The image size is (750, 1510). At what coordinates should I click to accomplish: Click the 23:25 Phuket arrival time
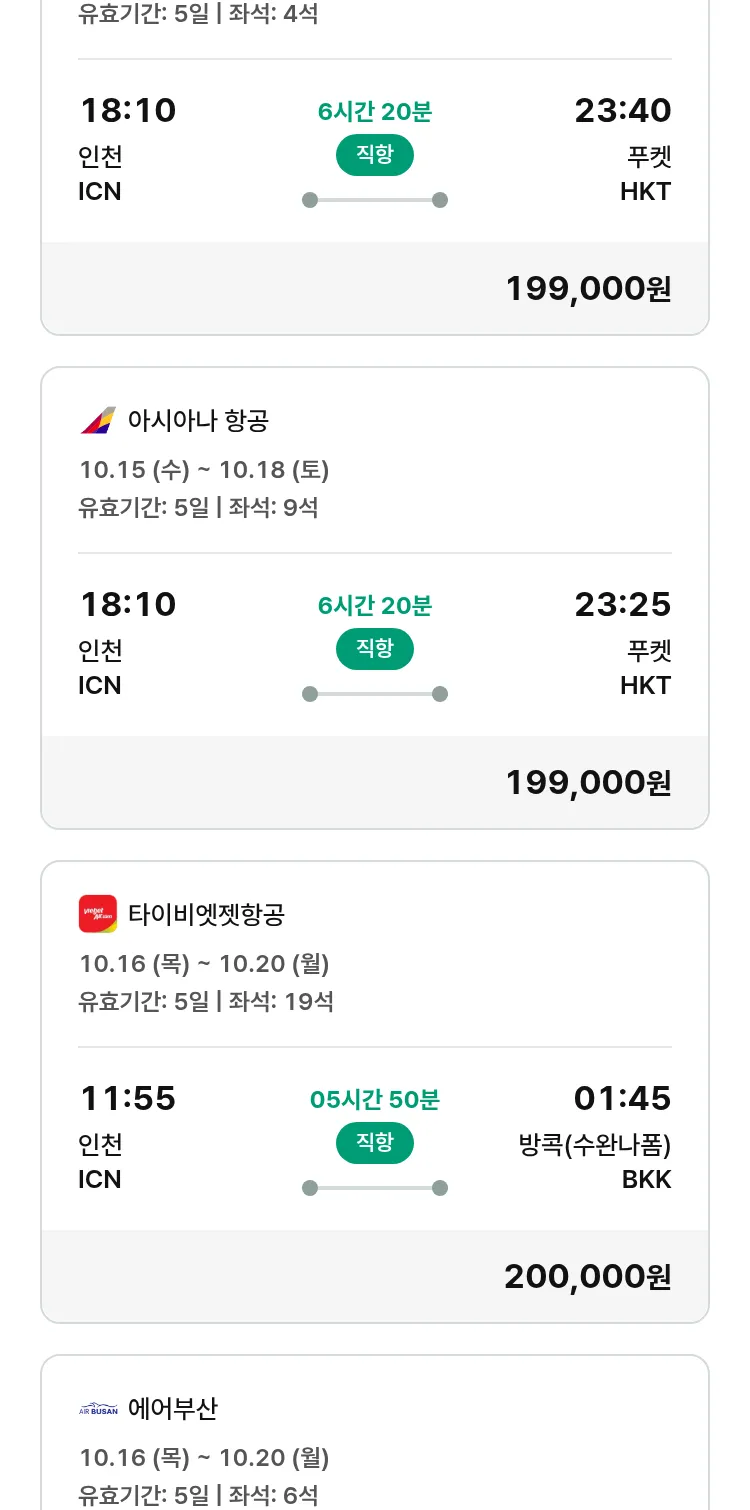[622, 605]
